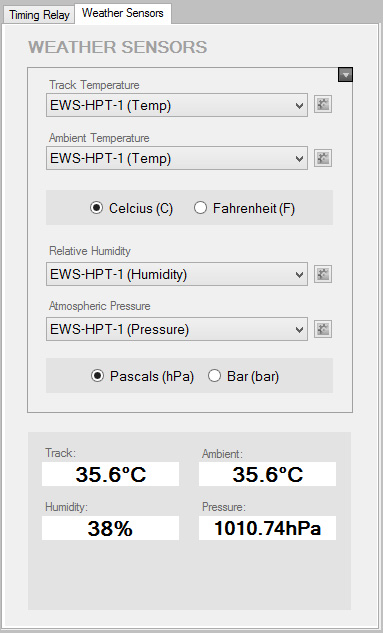Click the Ambient Temperature sensor settings icon
This screenshot has height=633, width=383.
tap(323, 158)
